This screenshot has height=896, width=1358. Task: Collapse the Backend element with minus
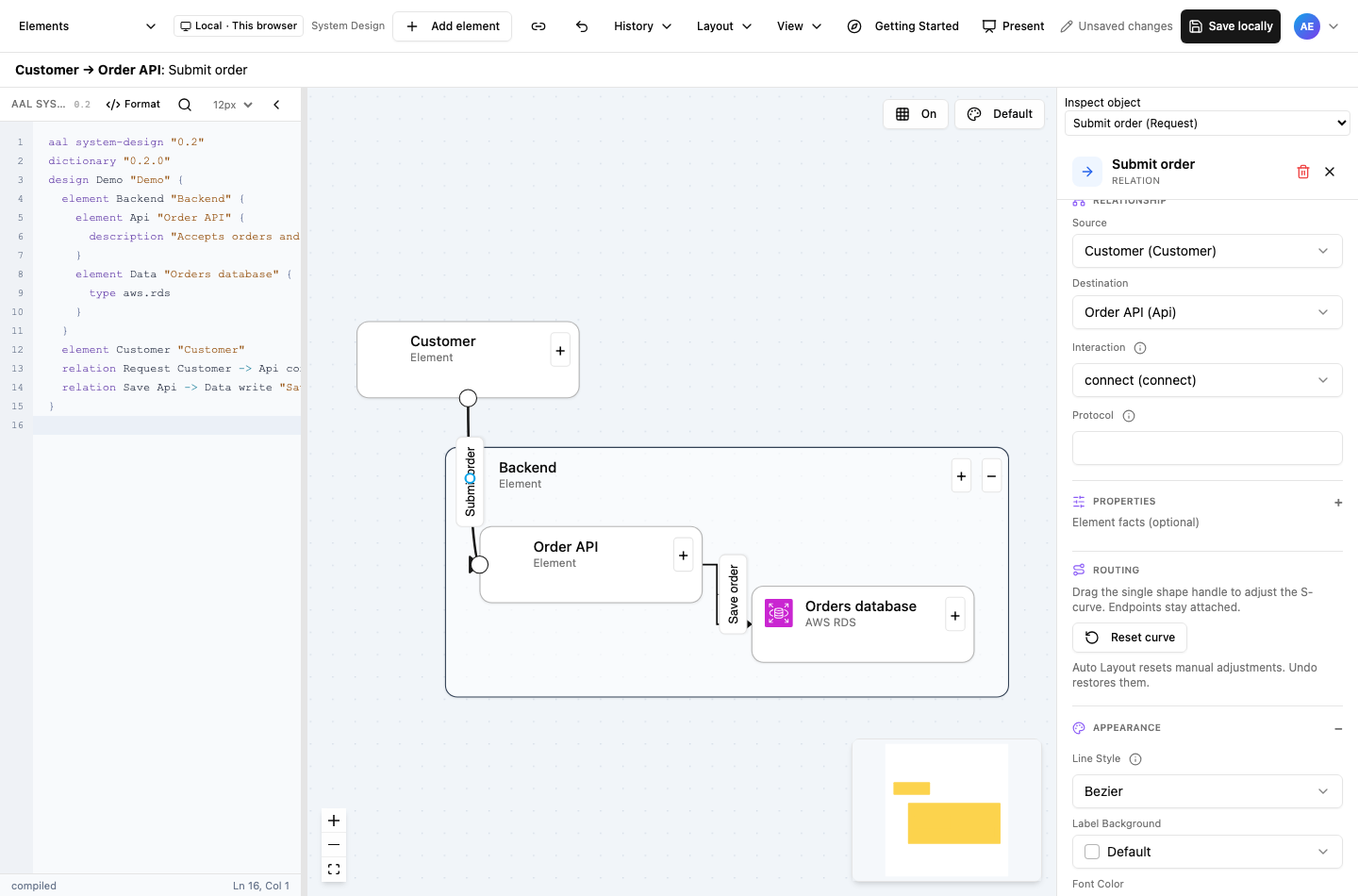click(x=991, y=476)
